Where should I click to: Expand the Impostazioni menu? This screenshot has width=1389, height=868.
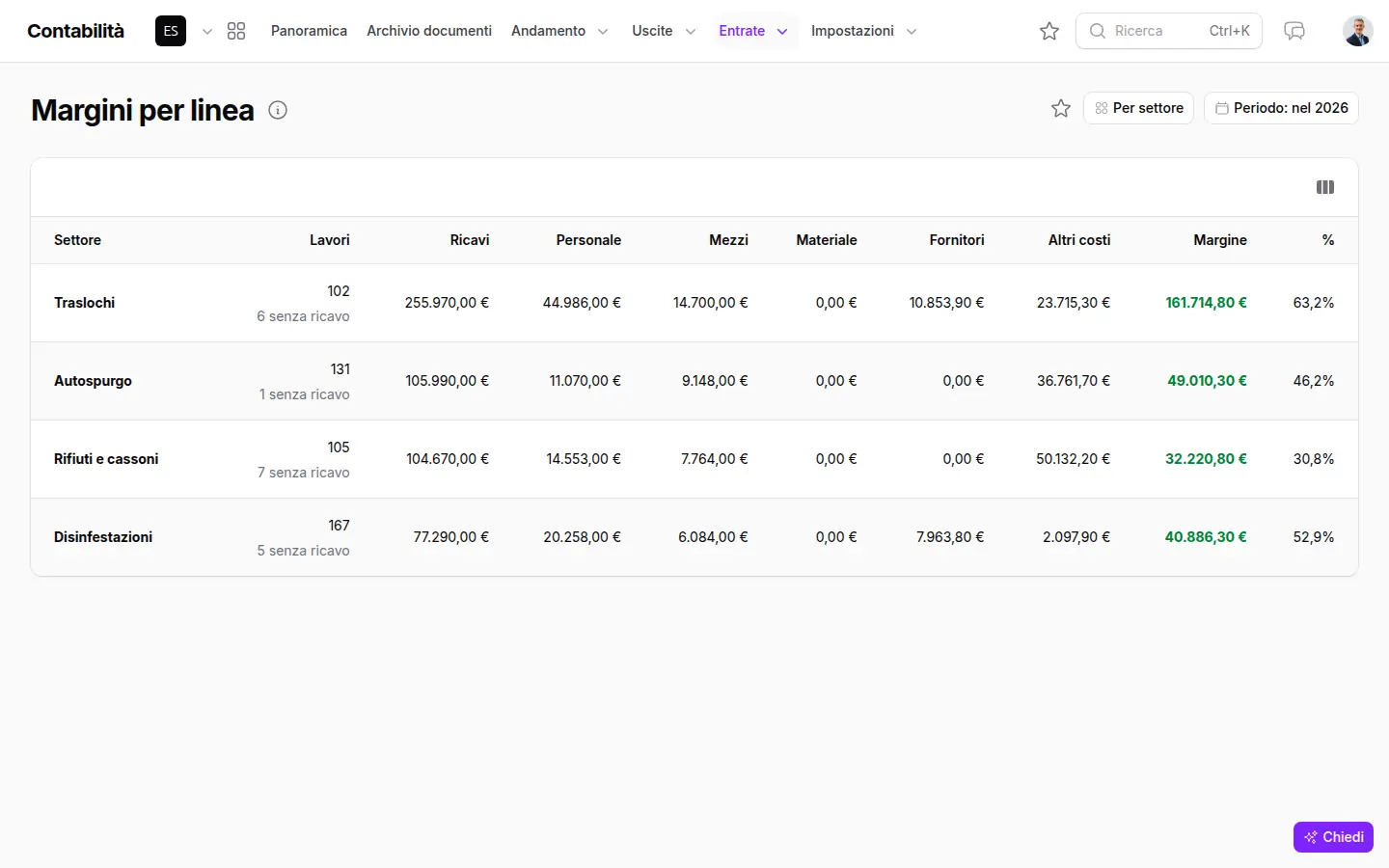863,31
